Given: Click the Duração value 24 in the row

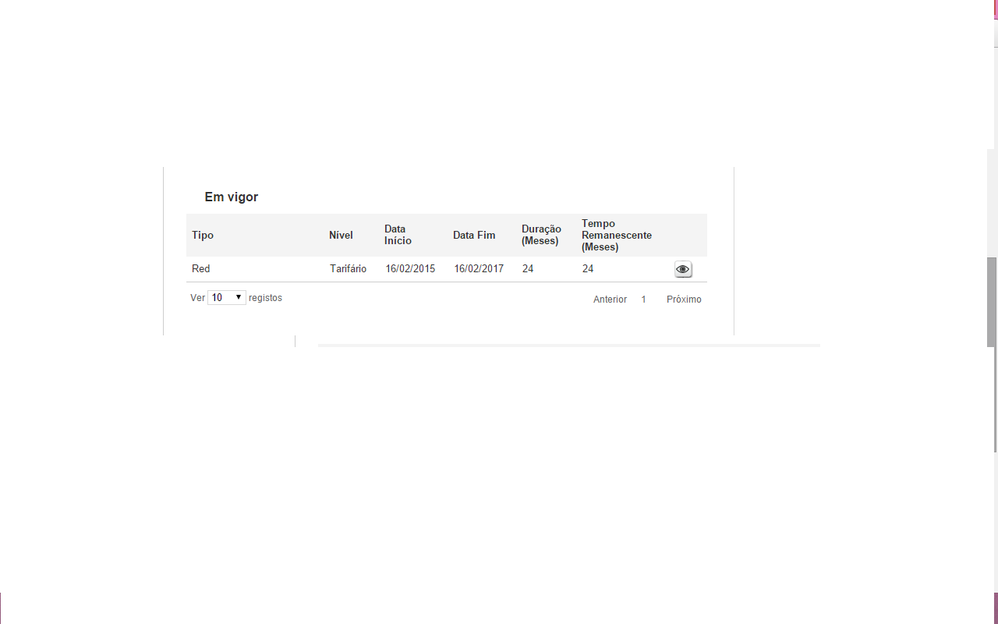Looking at the screenshot, I should coord(528,269).
